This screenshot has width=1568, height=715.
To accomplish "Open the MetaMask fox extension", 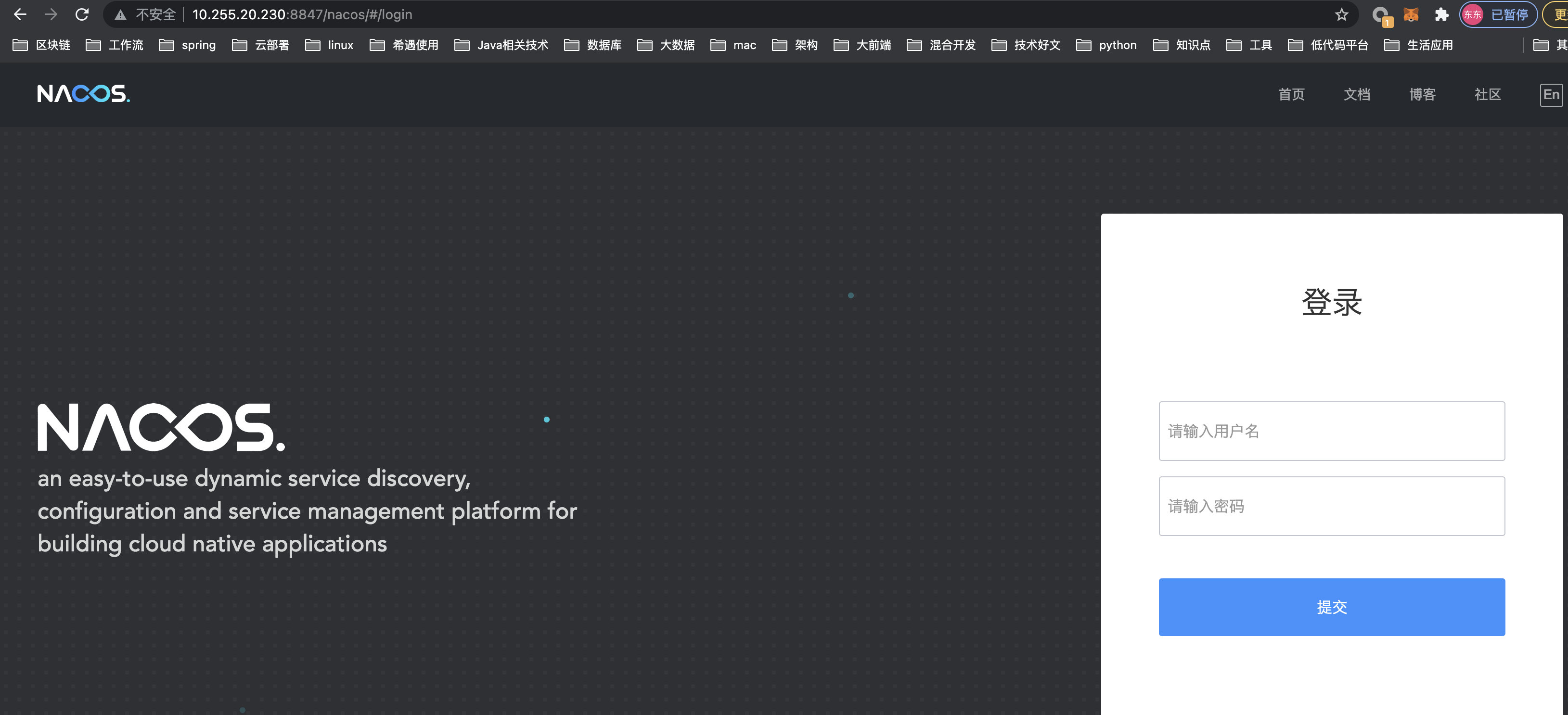I will 1410,14.
